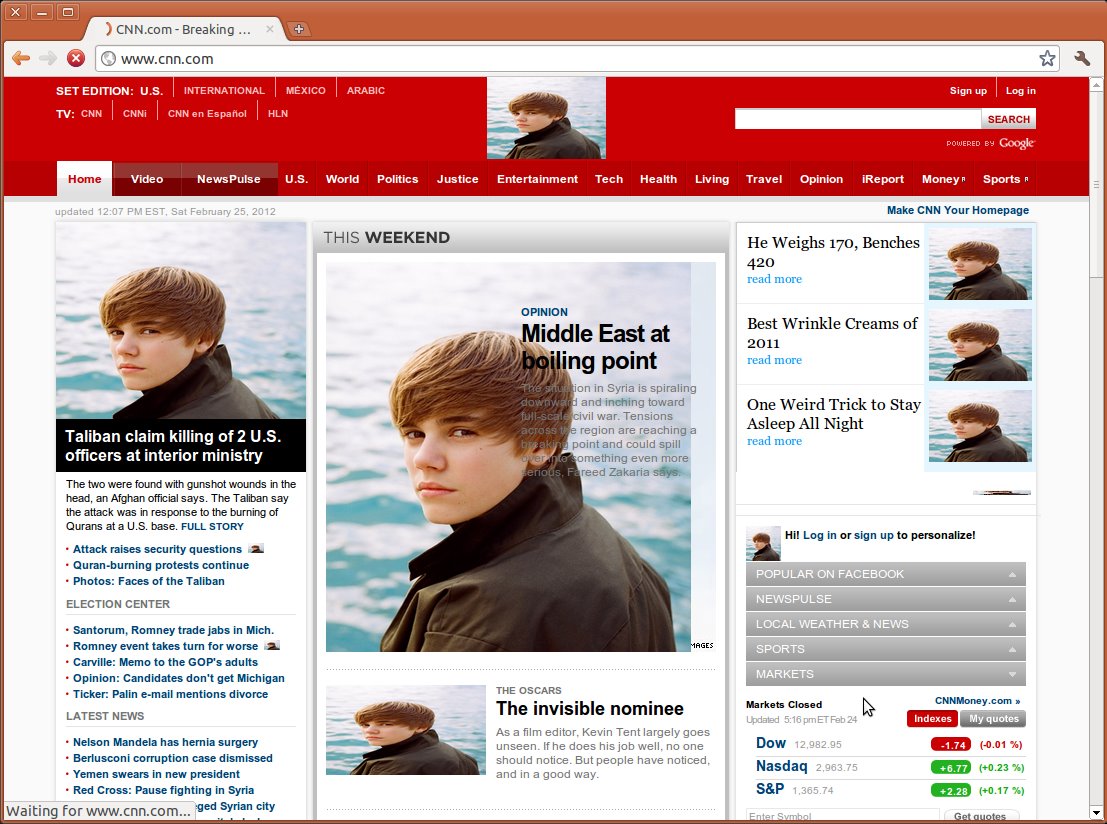Viewport: 1107px width, 824px height.
Task: Click the camera icon beside Attack raises security questions
Action: pyautogui.click(x=256, y=549)
